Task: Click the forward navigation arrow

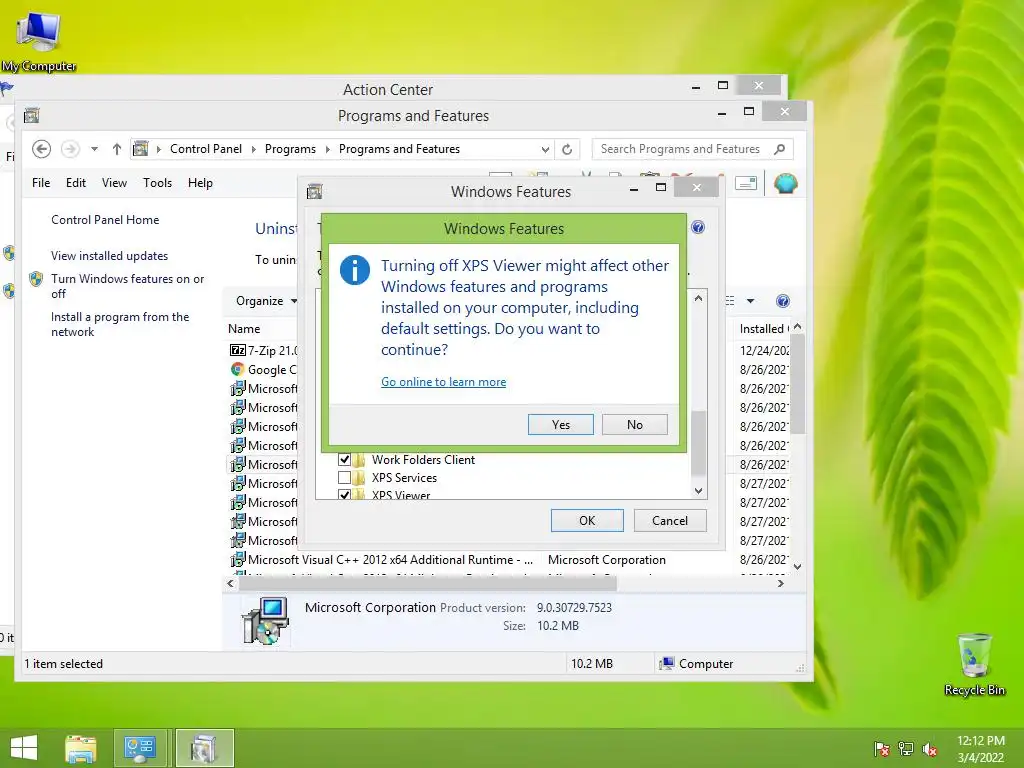Action: 71,149
